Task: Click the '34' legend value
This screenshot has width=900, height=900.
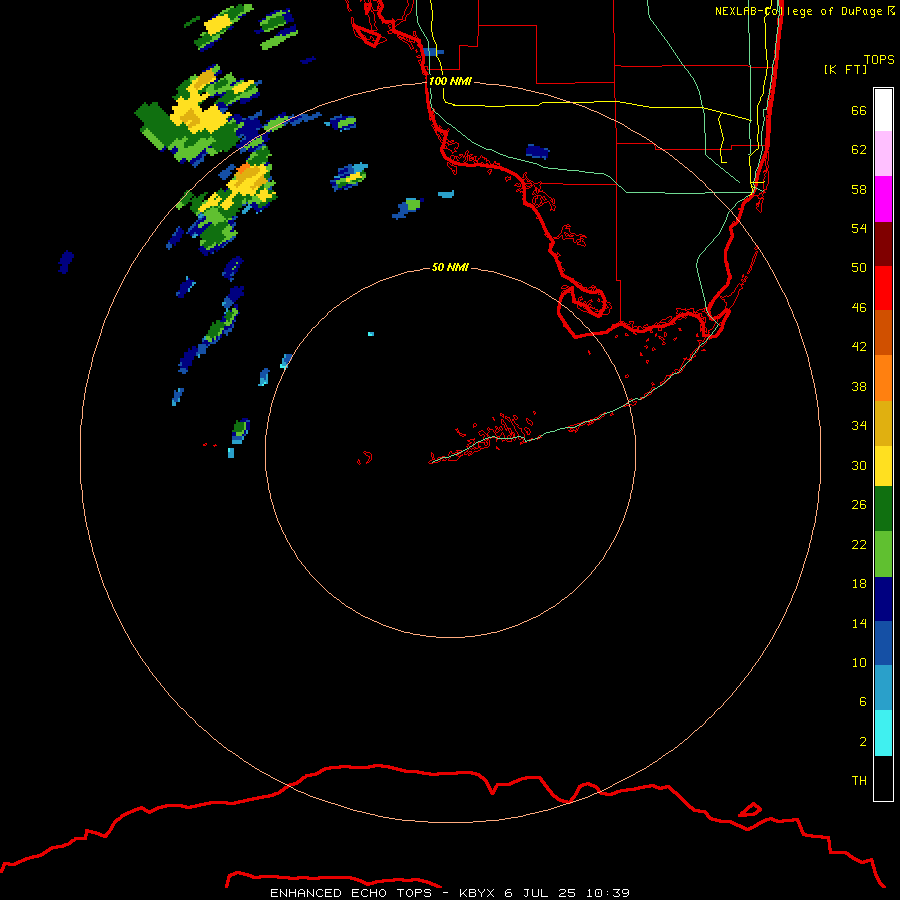Action: 859,426
